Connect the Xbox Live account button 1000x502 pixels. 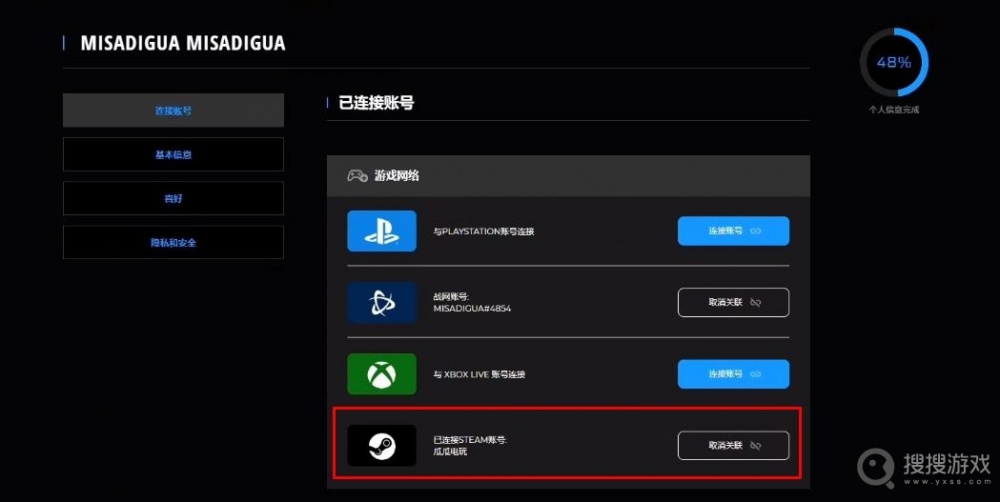click(x=733, y=374)
